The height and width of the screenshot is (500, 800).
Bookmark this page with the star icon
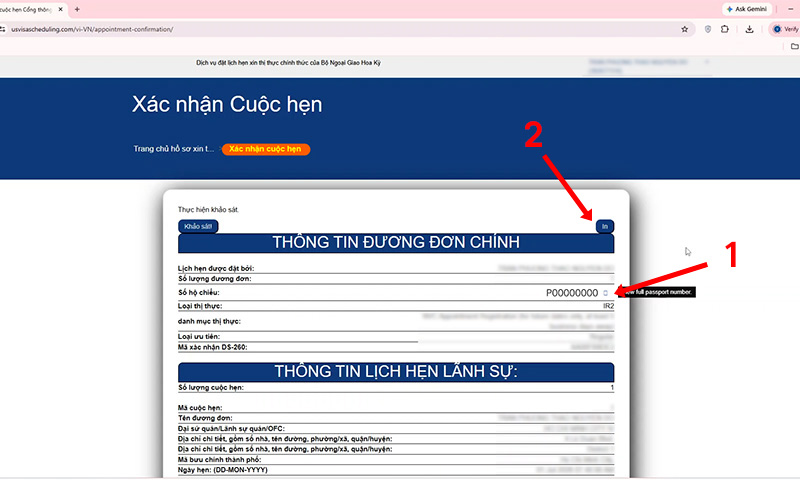pos(685,29)
